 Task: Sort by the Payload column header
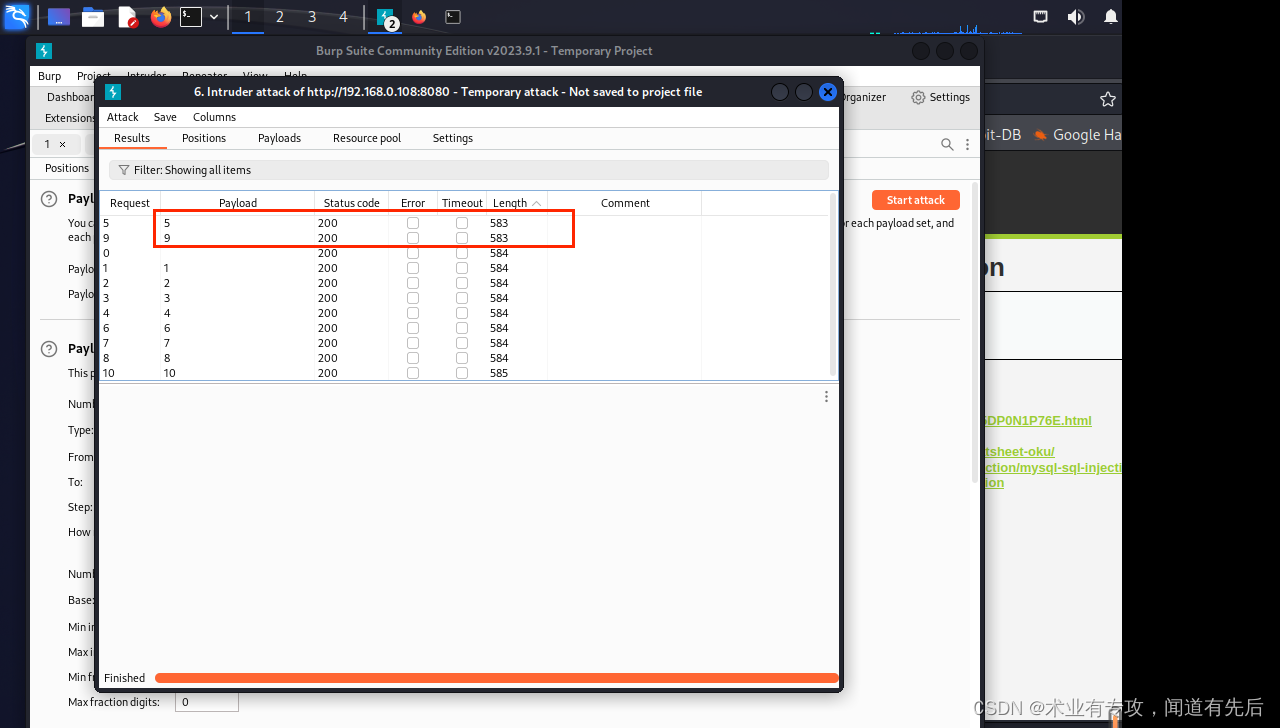click(238, 203)
